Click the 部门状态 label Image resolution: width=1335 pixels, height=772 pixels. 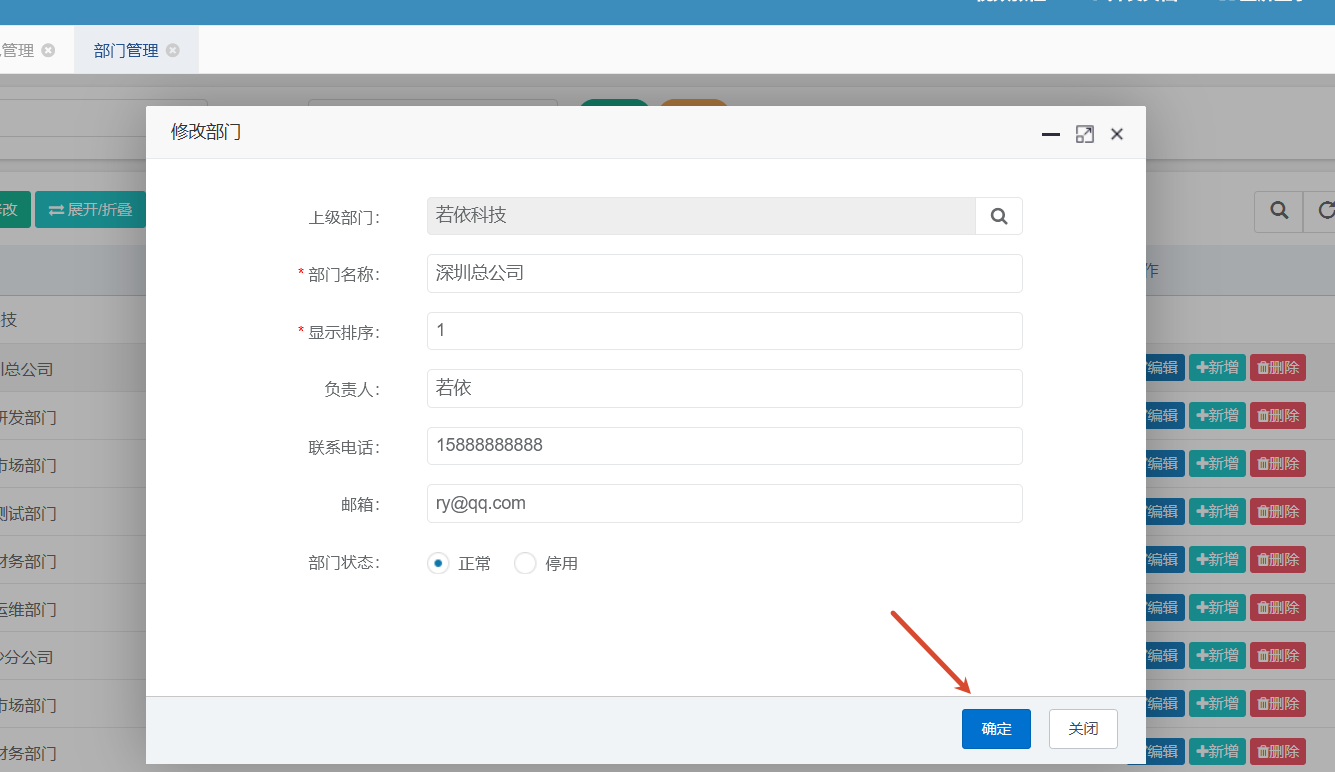point(344,563)
